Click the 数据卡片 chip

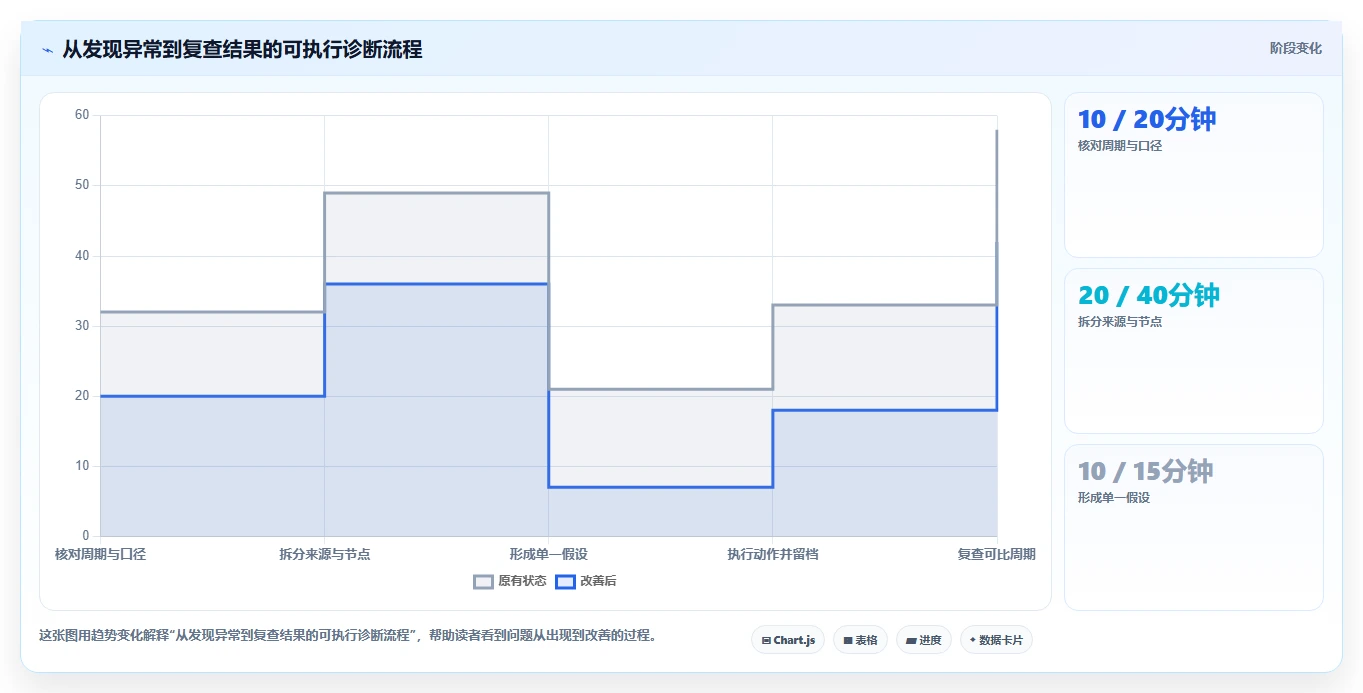pos(996,640)
